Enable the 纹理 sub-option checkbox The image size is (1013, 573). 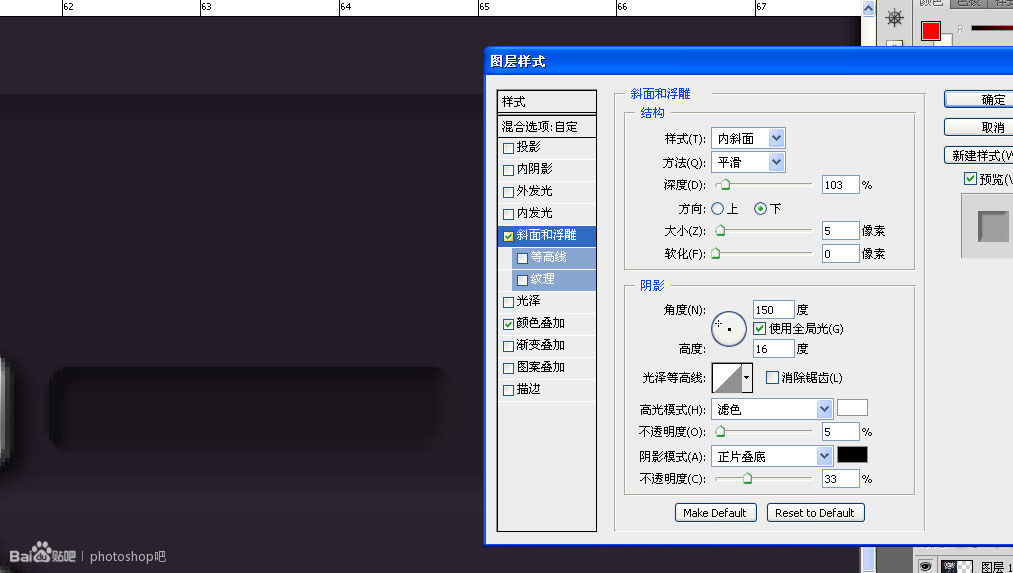tap(523, 280)
